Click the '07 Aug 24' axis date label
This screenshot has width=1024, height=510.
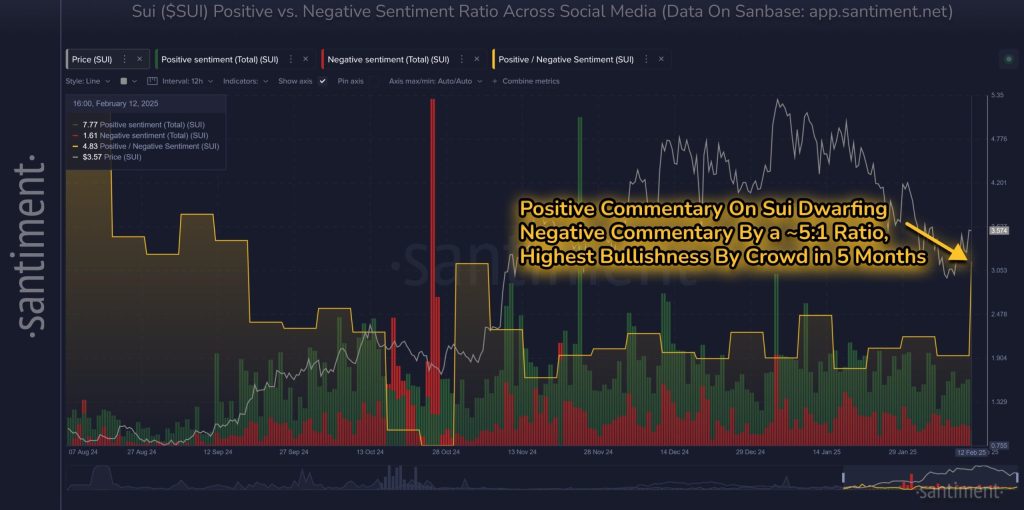point(82,452)
